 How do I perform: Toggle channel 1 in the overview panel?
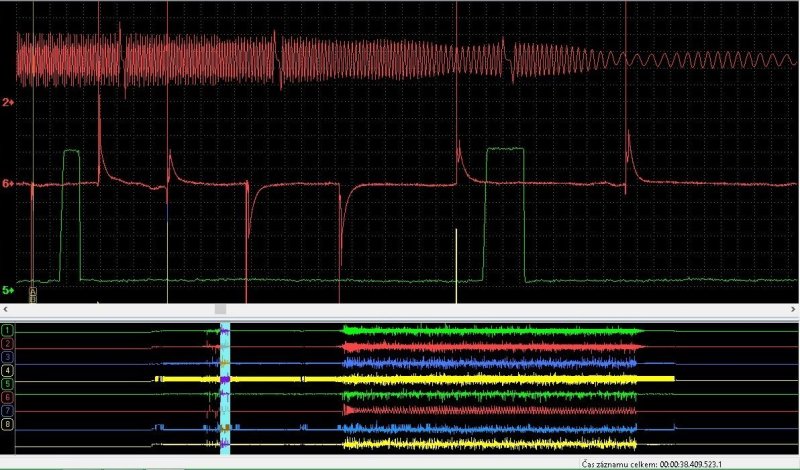pos(7,330)
